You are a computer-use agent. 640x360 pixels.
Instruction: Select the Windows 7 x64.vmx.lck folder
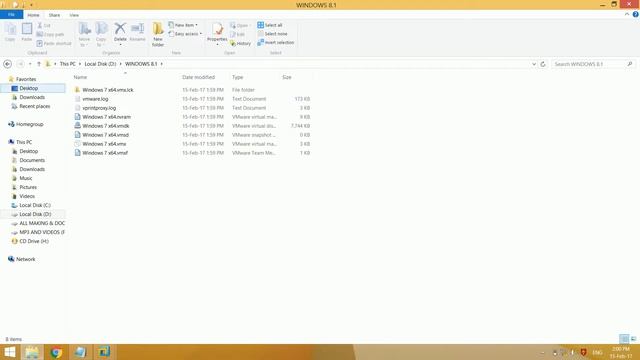108,90
